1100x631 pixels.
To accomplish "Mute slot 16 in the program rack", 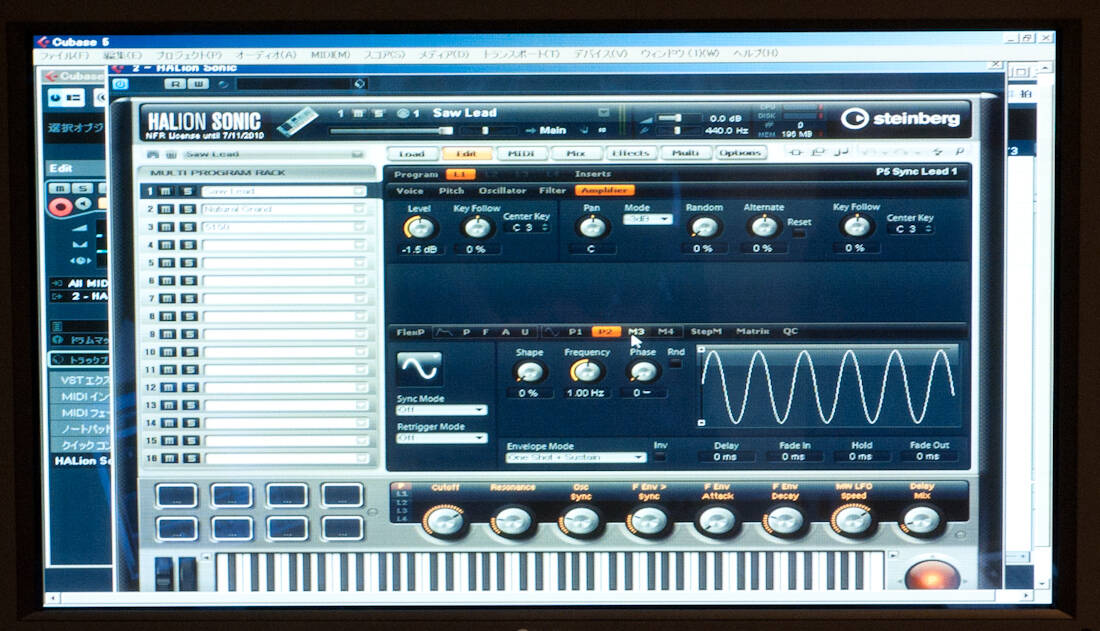I will point(169,458).
